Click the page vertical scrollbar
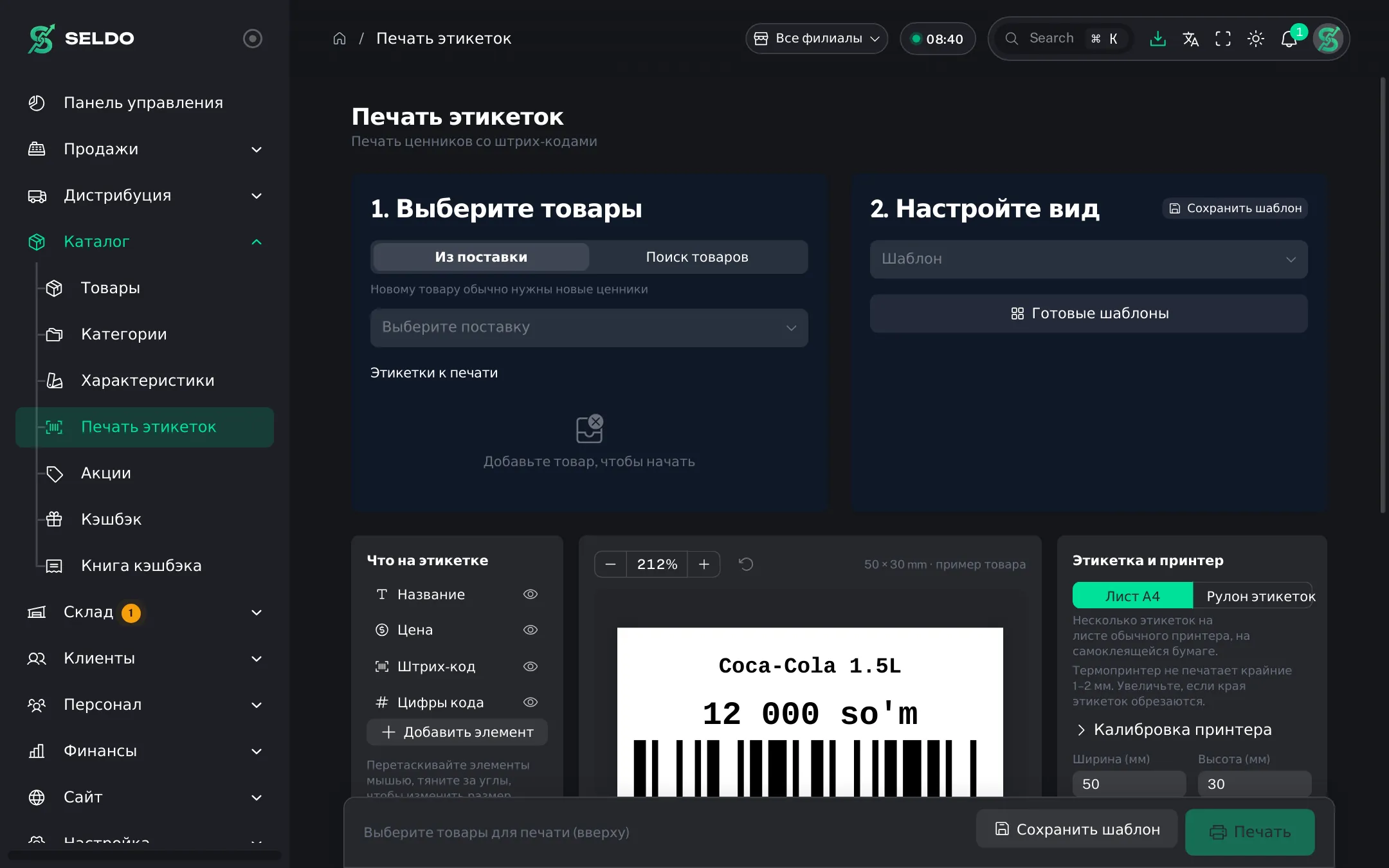The width and height of the screenshot is (1389, 868). [x=1383, y=296]
